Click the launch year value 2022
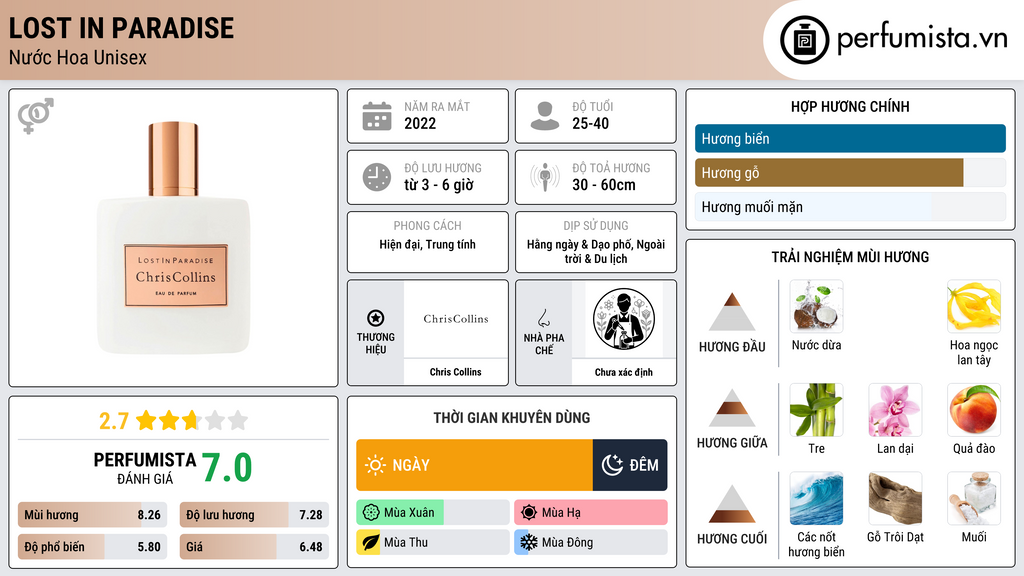Image resolution: width=1024 pixels, height=576 pixels. coord(420,123)
